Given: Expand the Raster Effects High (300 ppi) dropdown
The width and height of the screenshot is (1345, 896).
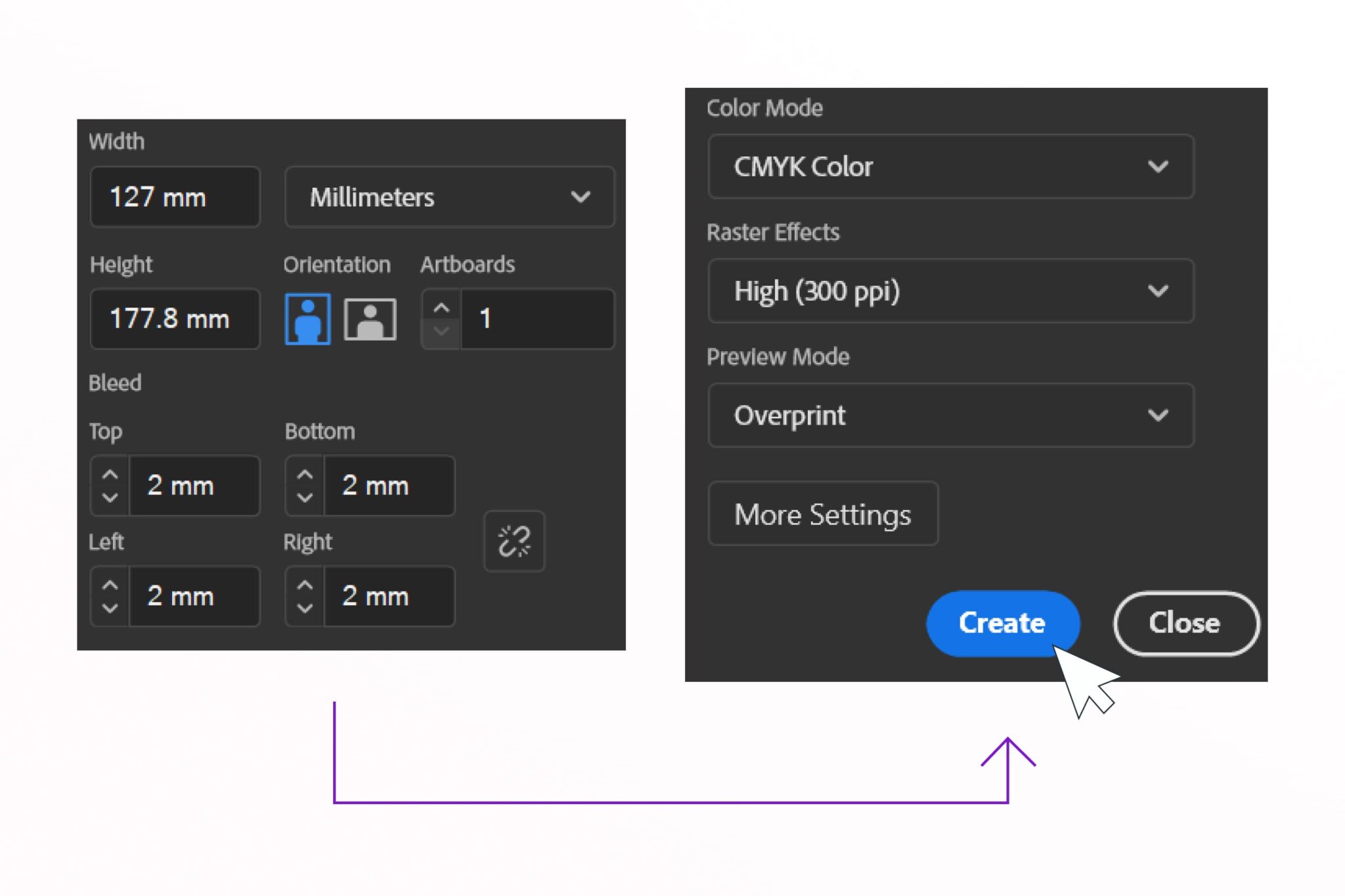Looking at the screenshot, I should (950, 291).
